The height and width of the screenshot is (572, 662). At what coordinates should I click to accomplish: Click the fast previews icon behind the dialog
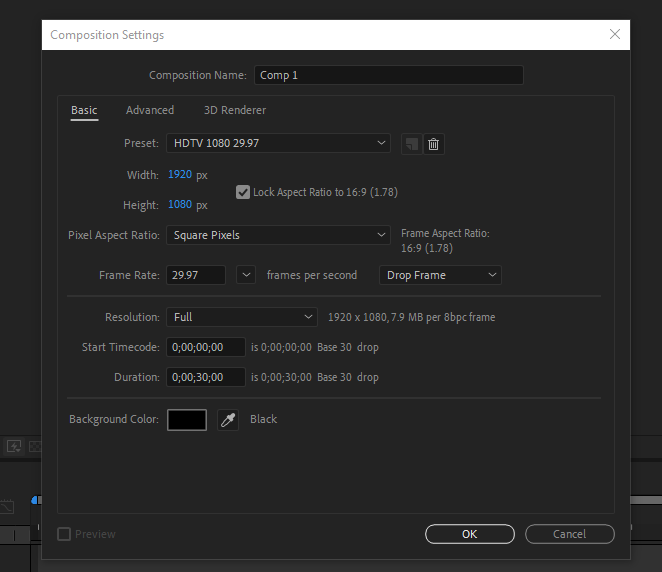point(14,446)
